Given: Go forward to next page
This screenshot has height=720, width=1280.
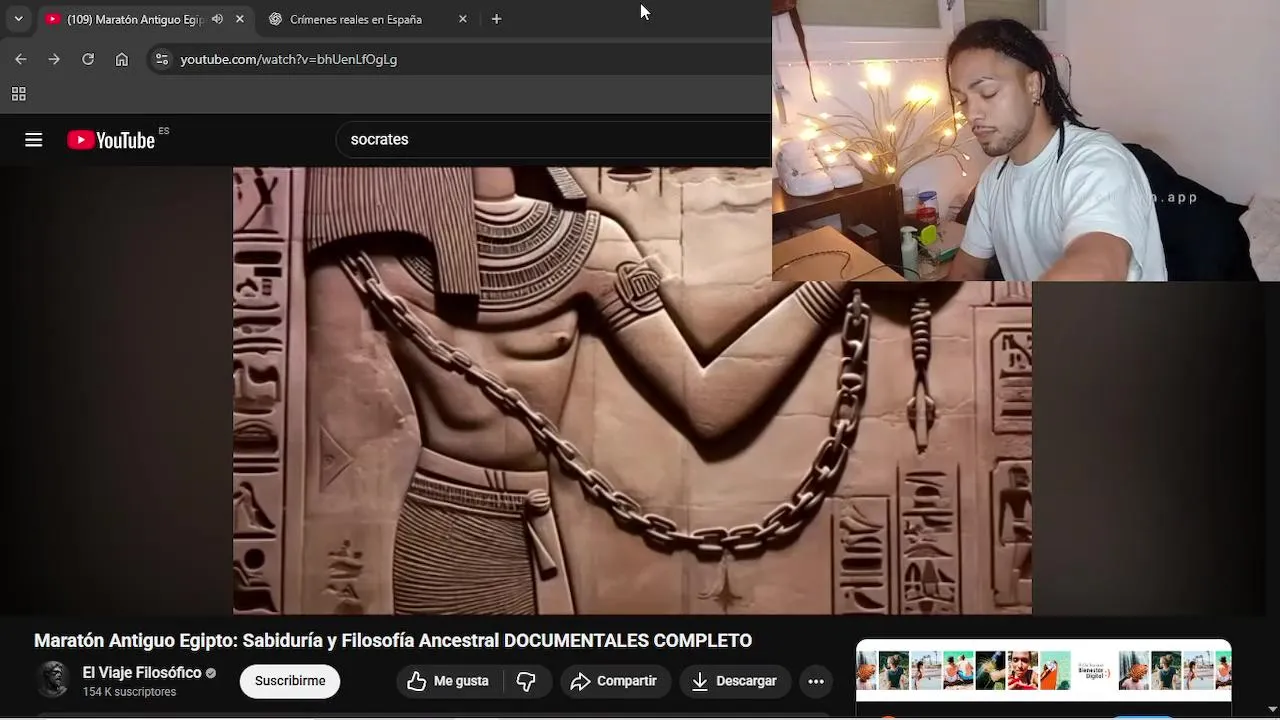Looking at the screenshot, I should pos(54,59).
